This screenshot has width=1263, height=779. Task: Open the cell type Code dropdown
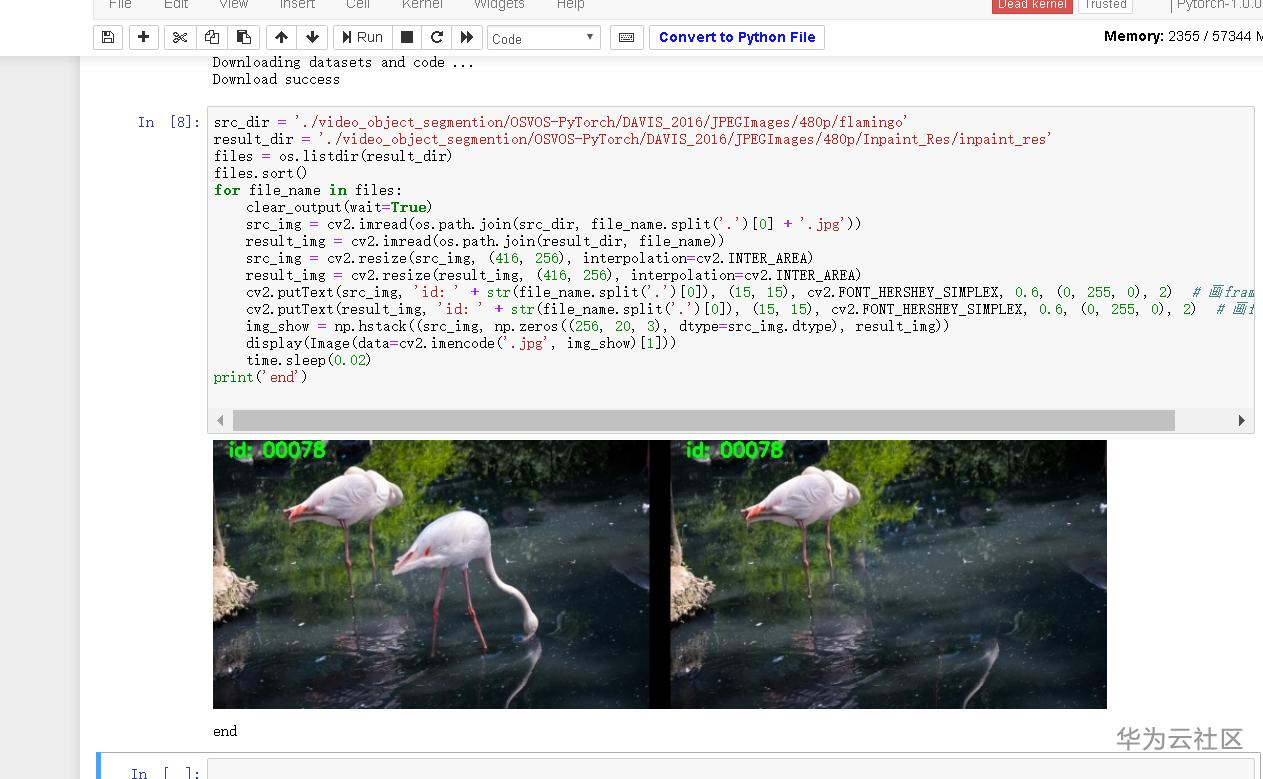pyautogui.click(x=543, y=38)
